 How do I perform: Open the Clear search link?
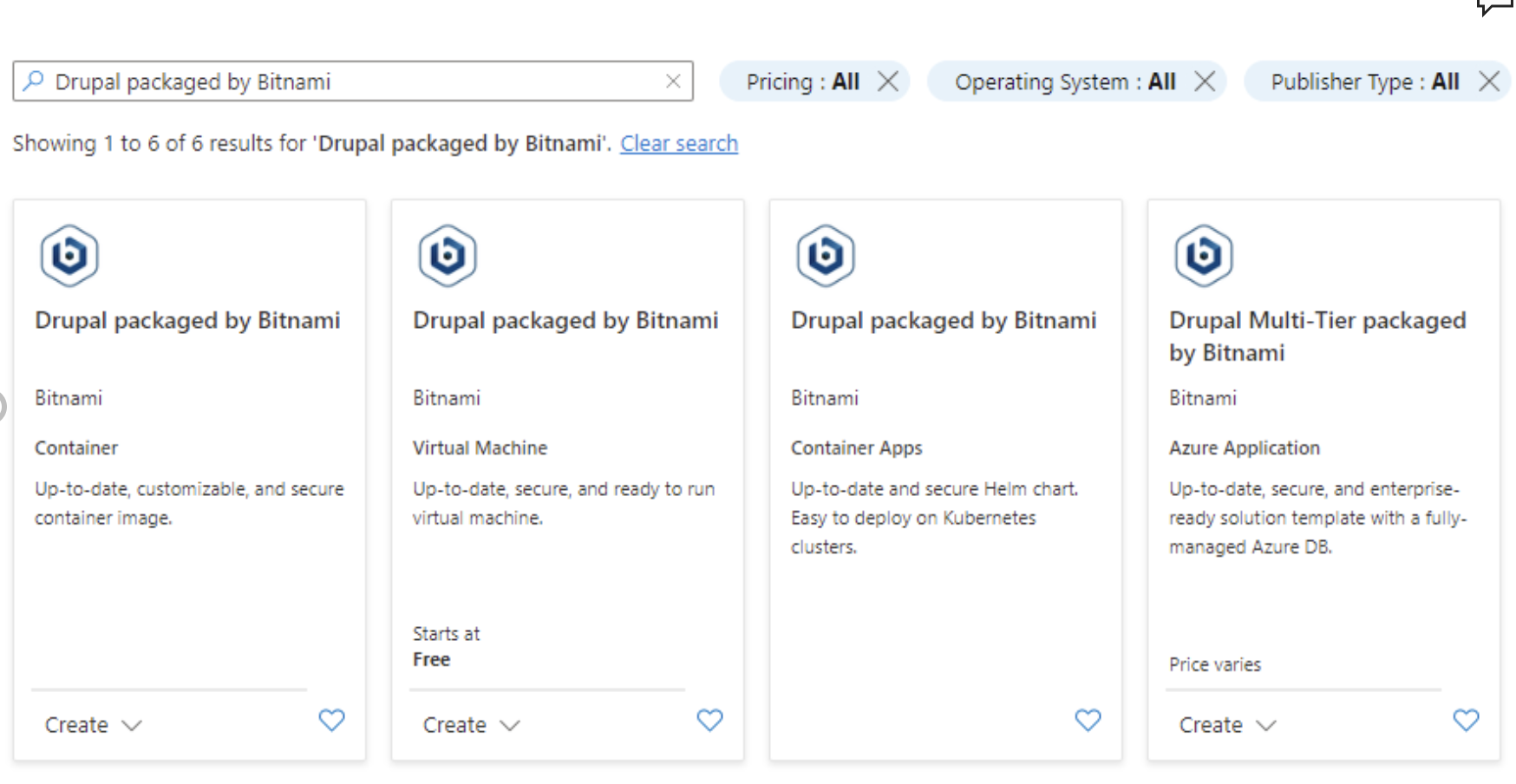[679, 143]
